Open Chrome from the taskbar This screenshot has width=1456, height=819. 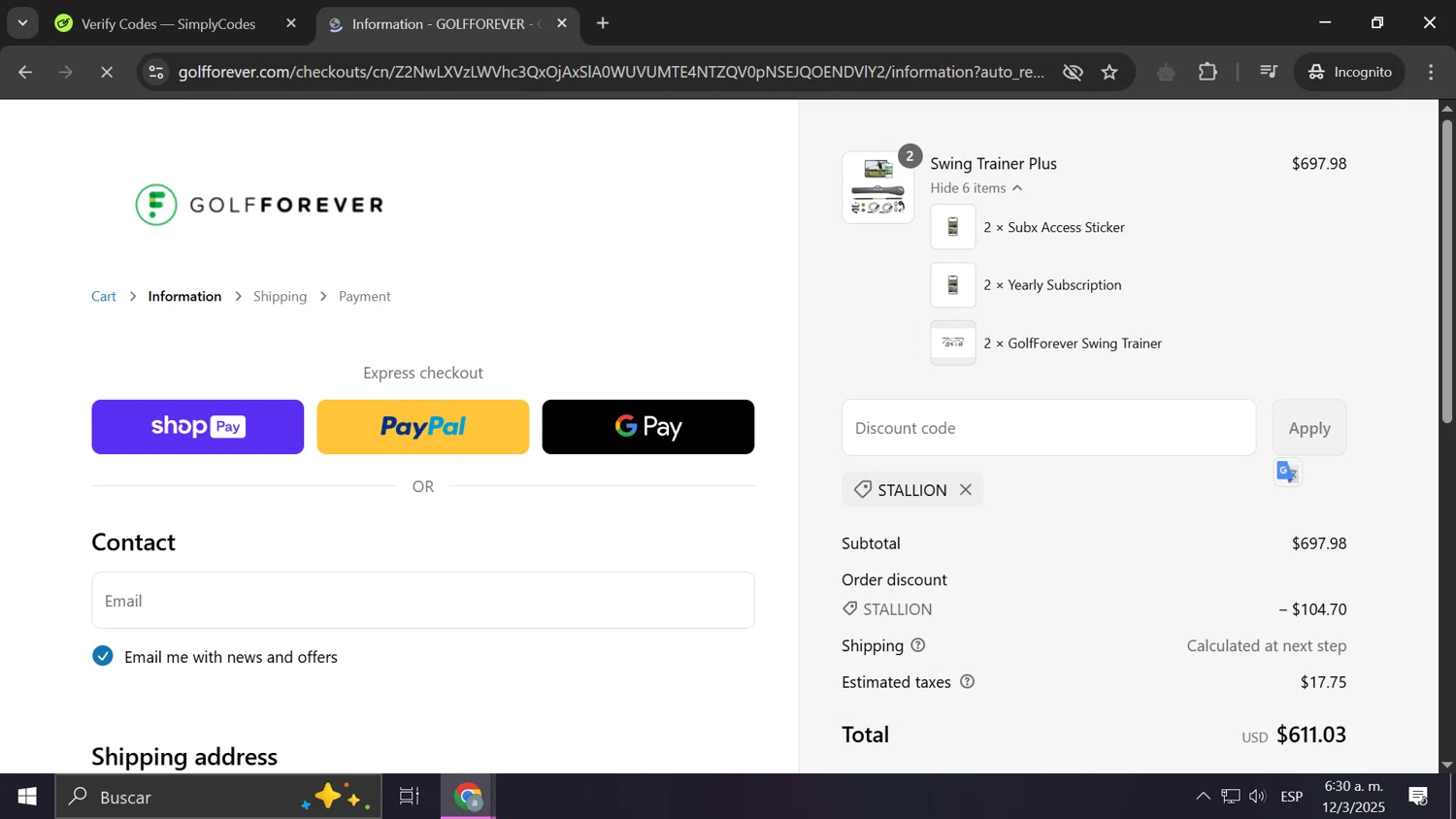[x=469, y=797]
